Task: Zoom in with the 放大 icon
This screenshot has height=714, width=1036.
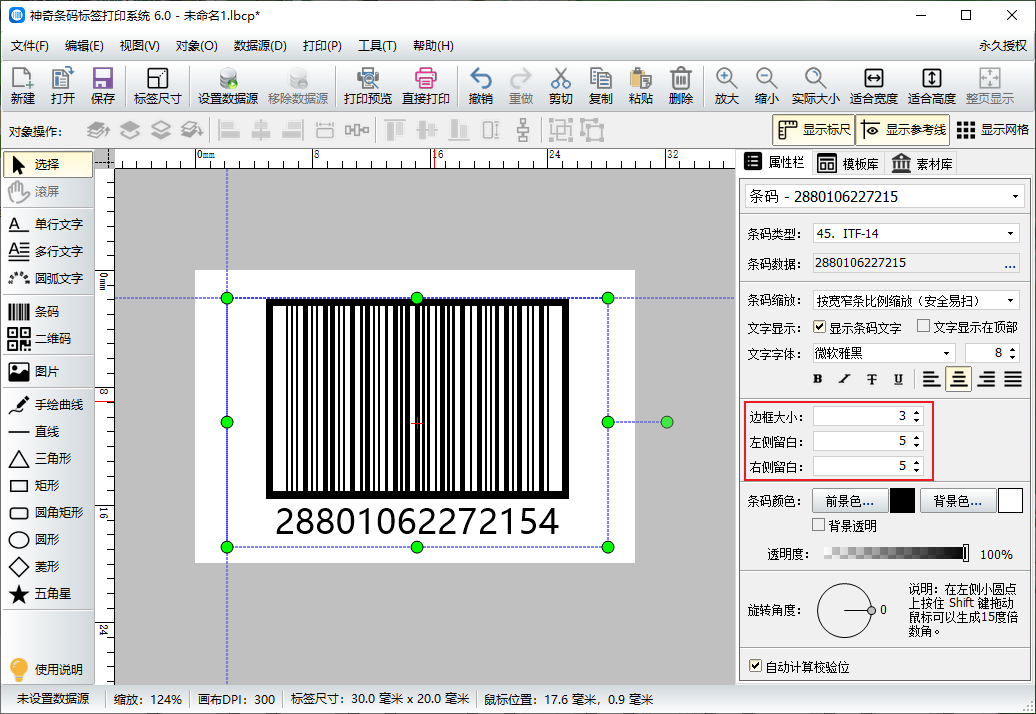Action: pos(726,86)
